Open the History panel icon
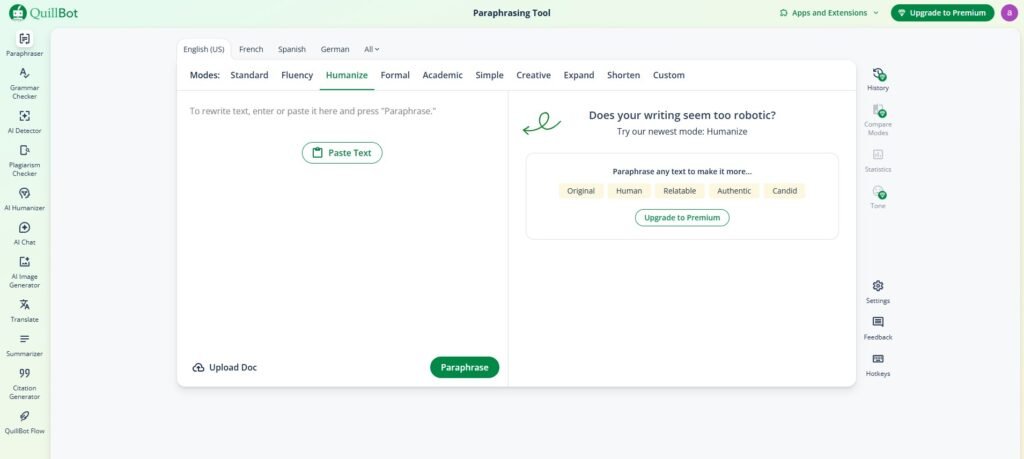 coord(877,80)
